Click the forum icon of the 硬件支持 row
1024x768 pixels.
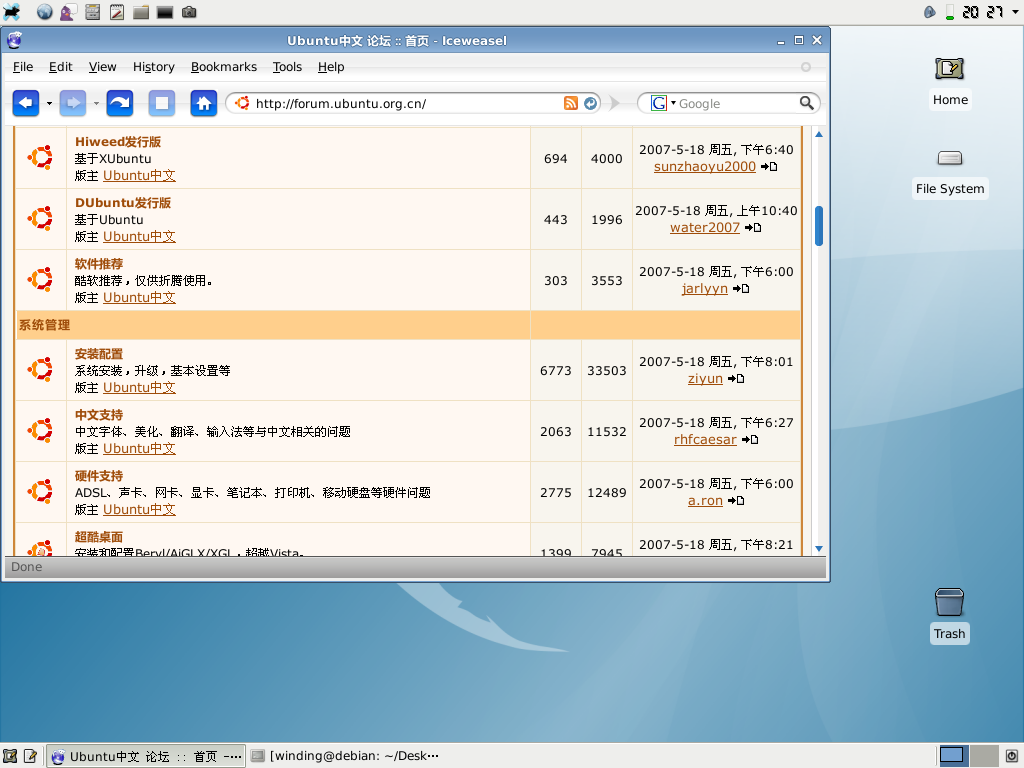(x=40, y=491)
